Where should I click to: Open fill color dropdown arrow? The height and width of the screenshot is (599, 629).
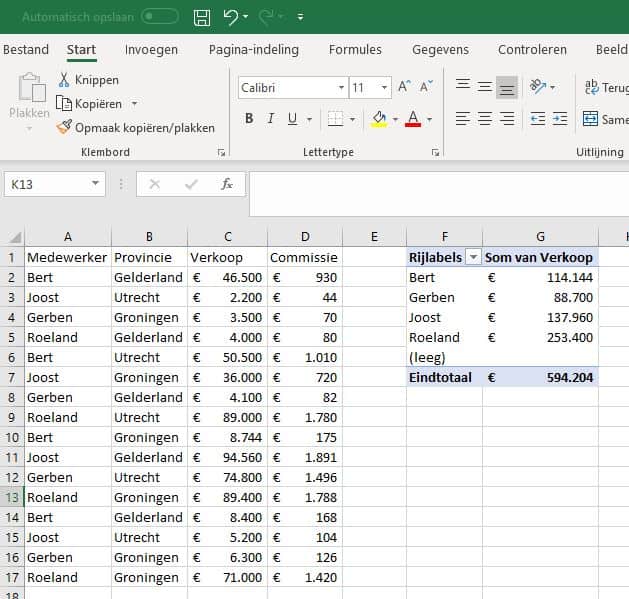395,119
